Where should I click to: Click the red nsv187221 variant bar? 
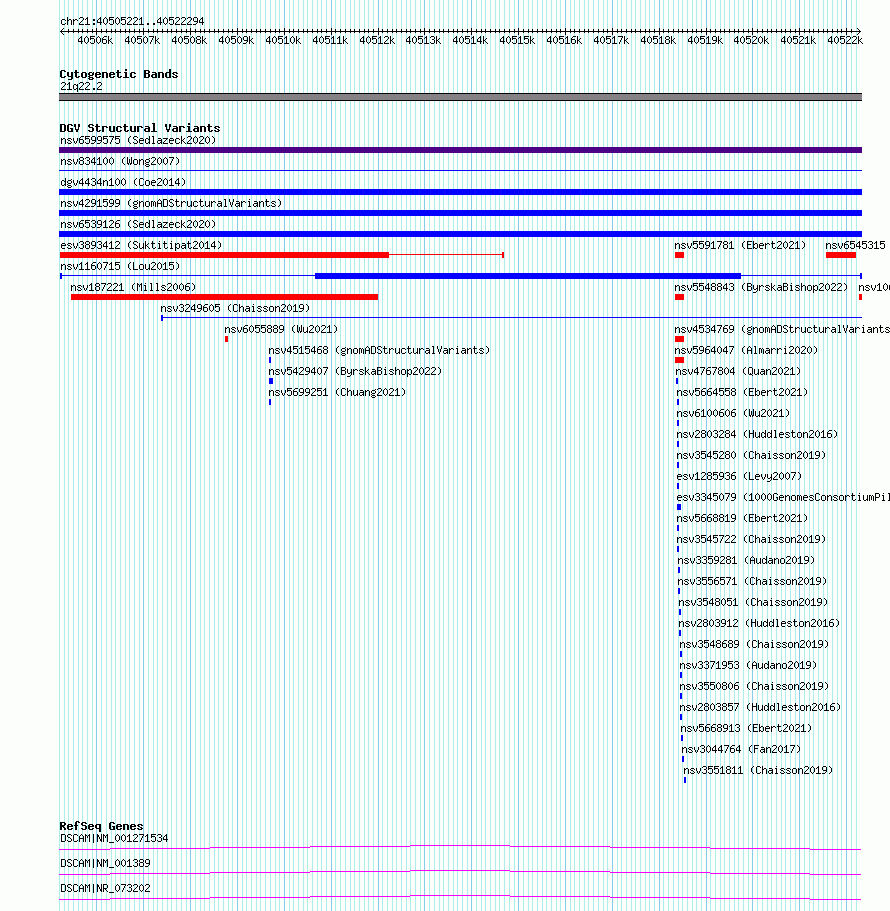pos(224,297)
